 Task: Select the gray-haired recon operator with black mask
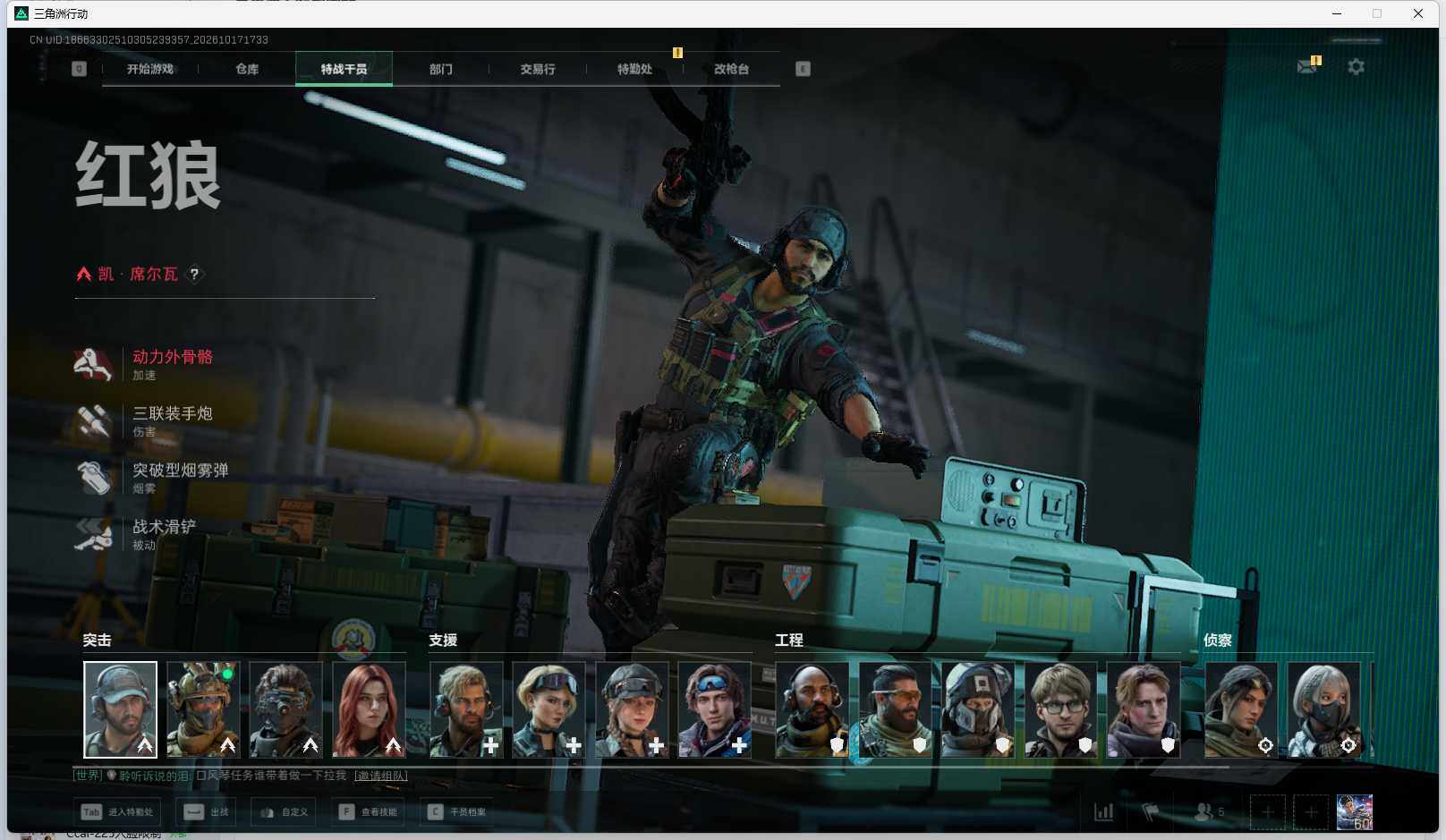click(x=1323, y=710)
